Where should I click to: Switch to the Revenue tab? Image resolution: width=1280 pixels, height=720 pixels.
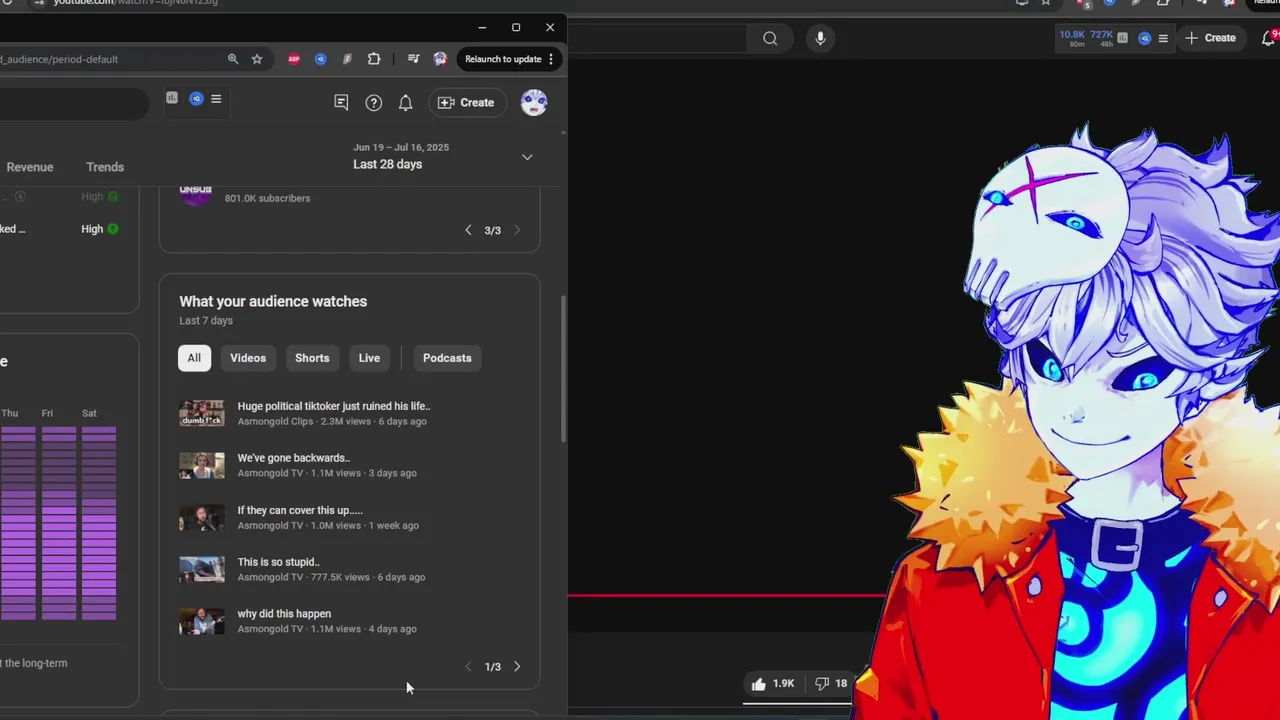coord(30,167)
